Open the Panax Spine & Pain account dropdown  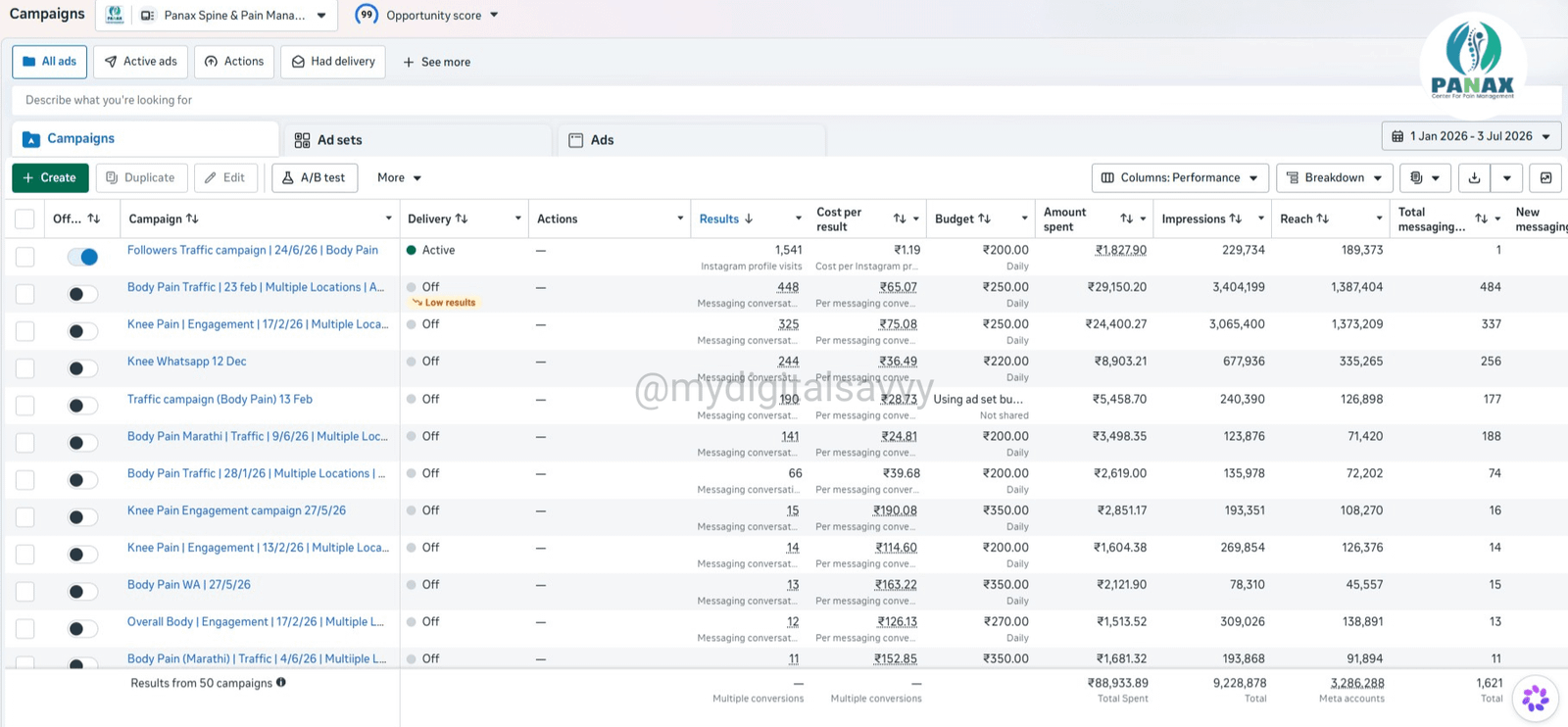[x=233, y=15]
